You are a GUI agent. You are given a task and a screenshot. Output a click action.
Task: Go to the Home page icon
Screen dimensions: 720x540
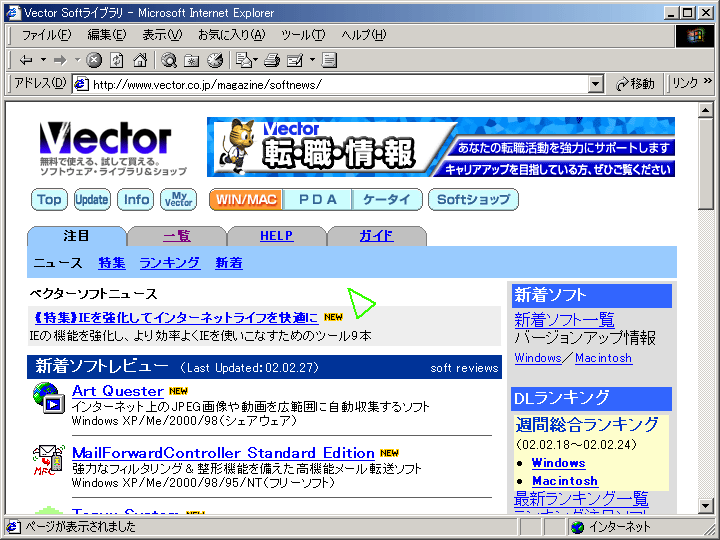[x=140, y=60]
